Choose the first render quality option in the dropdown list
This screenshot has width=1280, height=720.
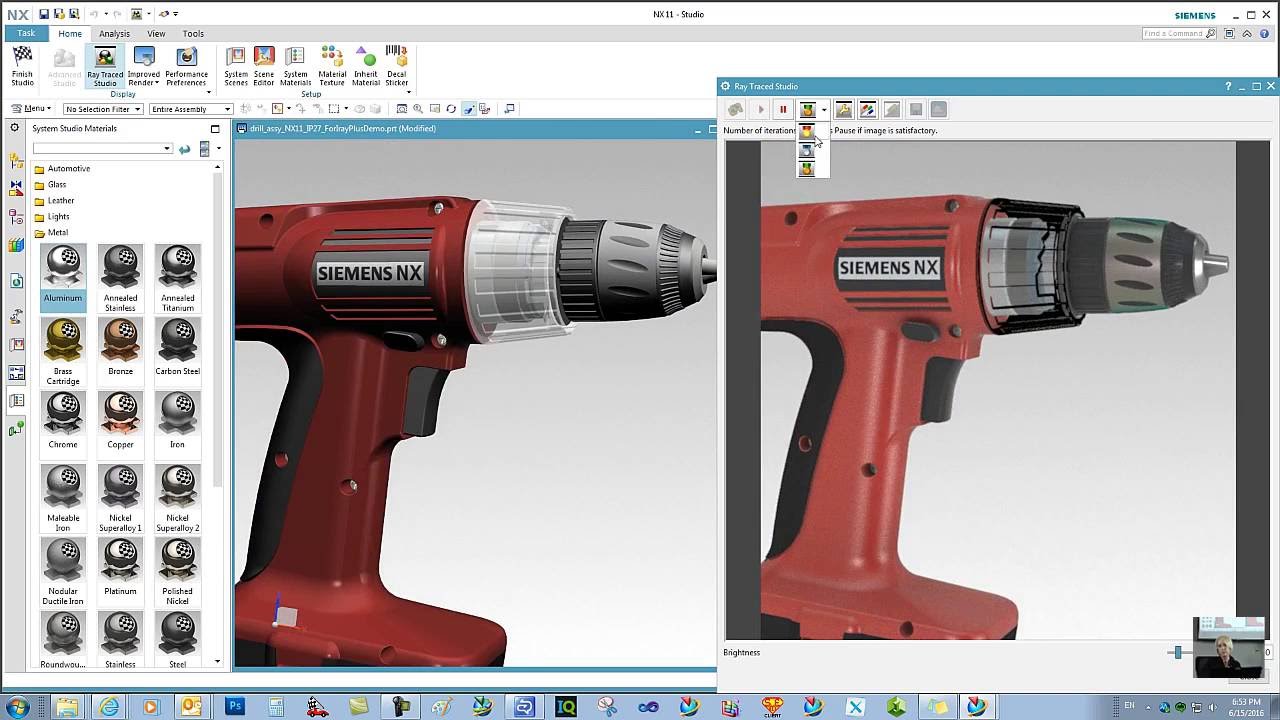pyautogui.click(x=807, y=132)
